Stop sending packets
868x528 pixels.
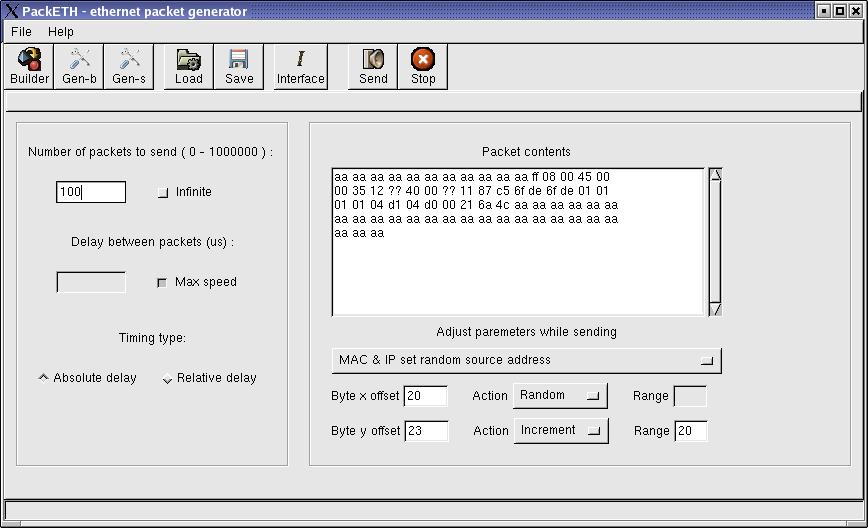[x=423, y=66]
